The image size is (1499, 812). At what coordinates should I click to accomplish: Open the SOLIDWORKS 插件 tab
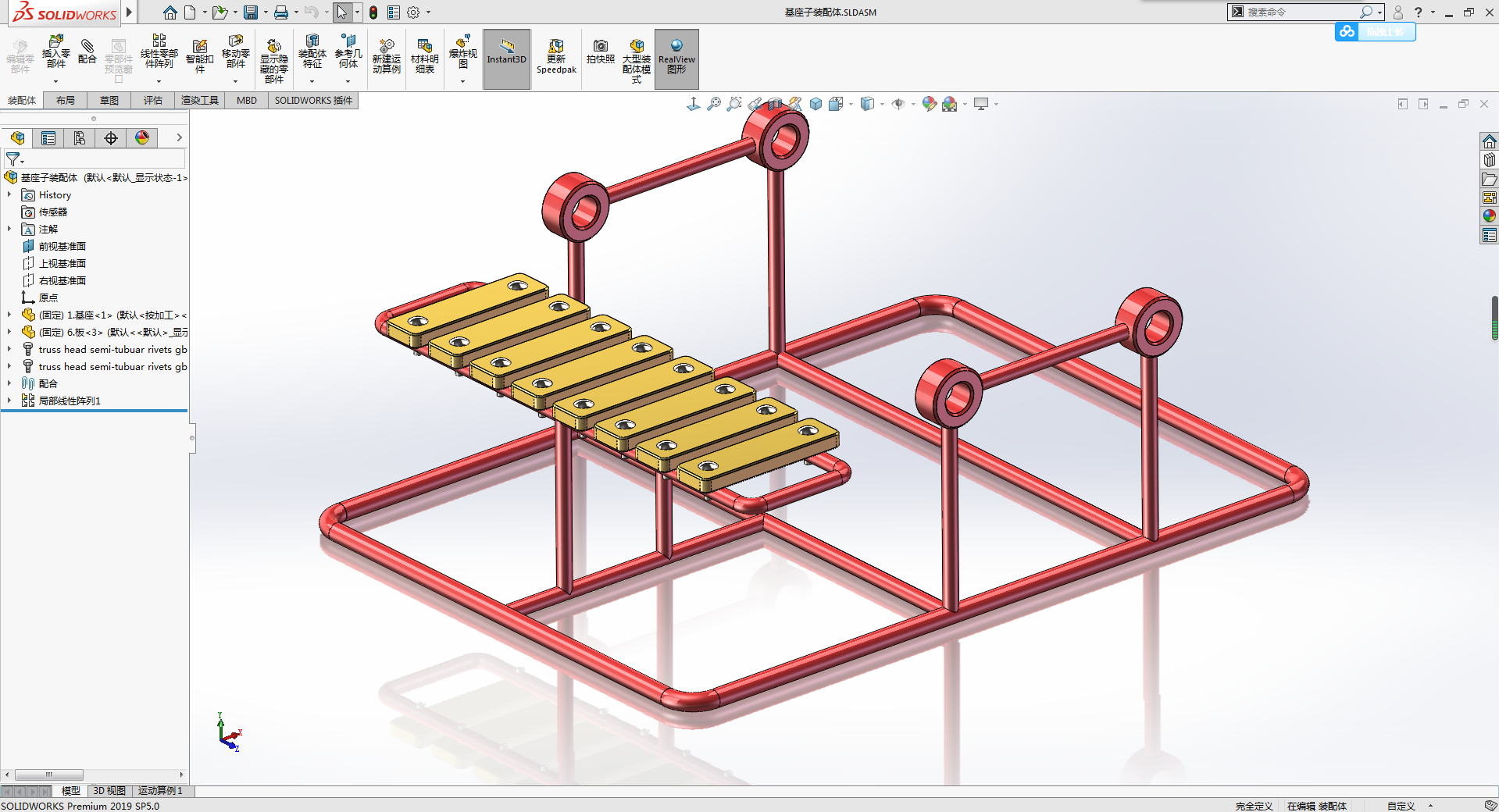pos(313,100)
